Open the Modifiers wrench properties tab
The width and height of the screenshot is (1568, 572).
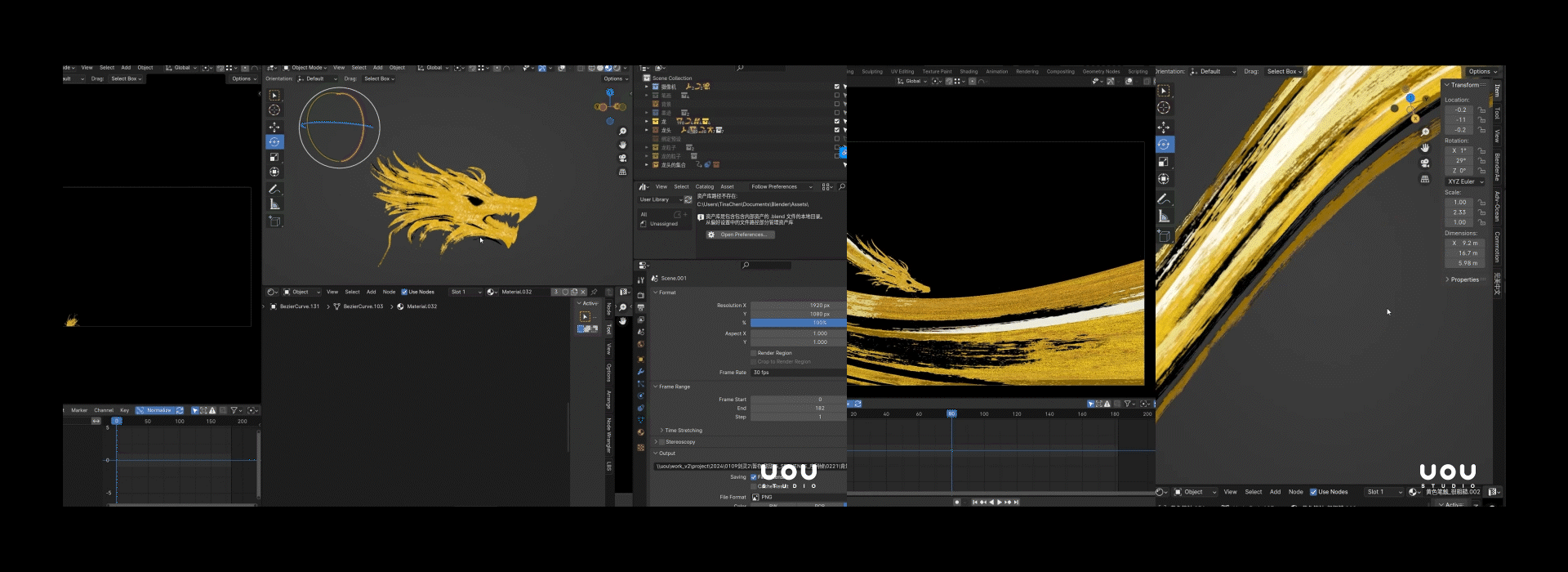pyautogui.click(x=641, y=372)
